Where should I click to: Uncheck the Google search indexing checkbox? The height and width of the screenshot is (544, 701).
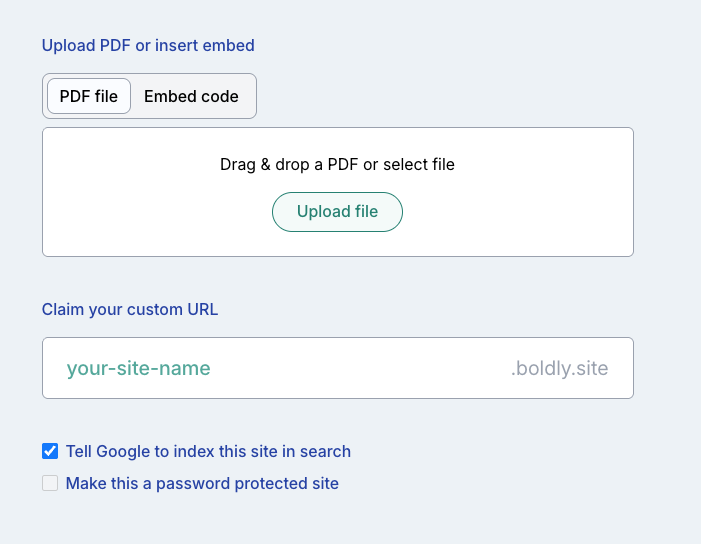tap(50, 451)
